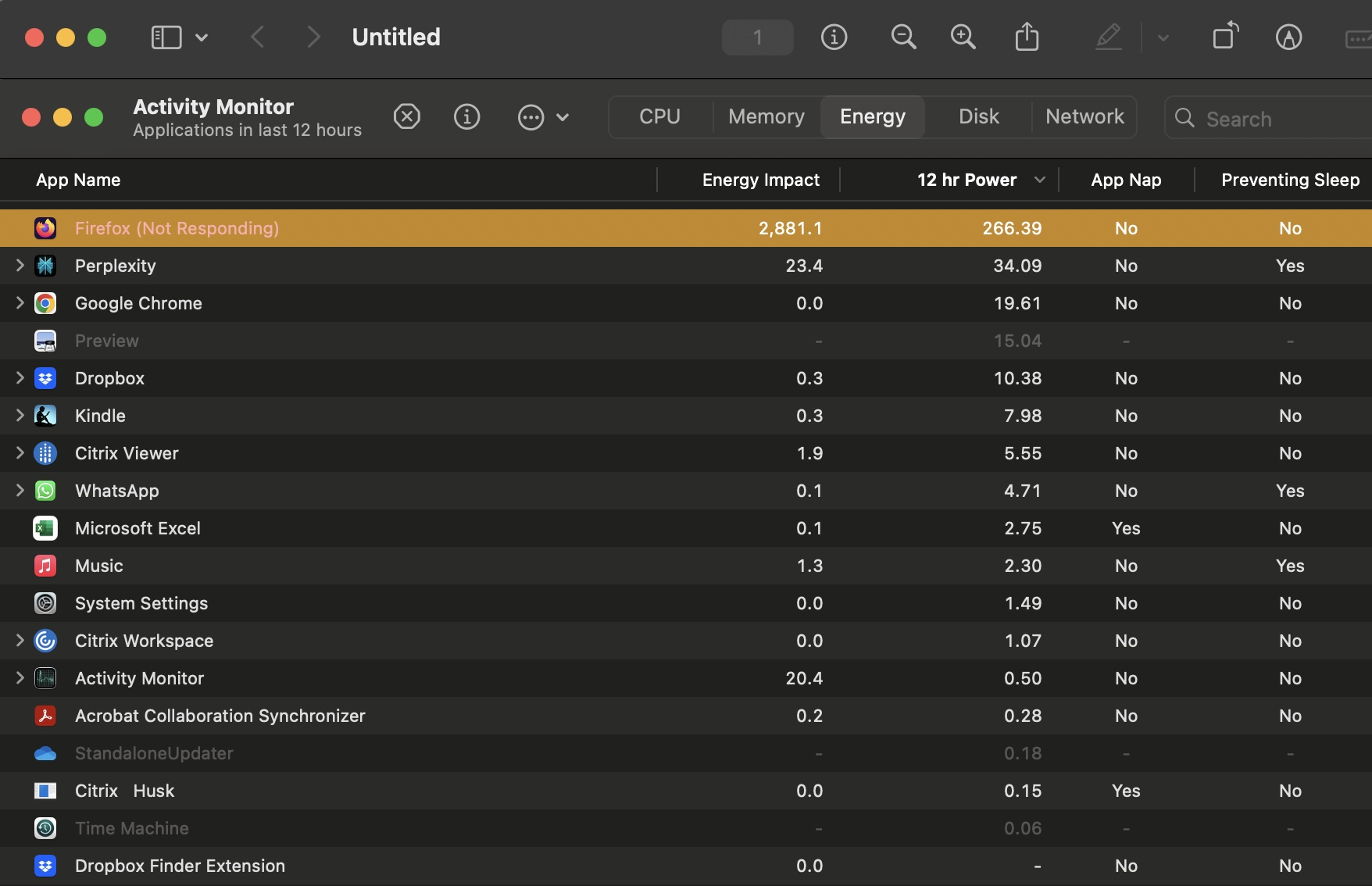
Task: Click the Activity Monitor Search field
Action: click(1270, 118)
